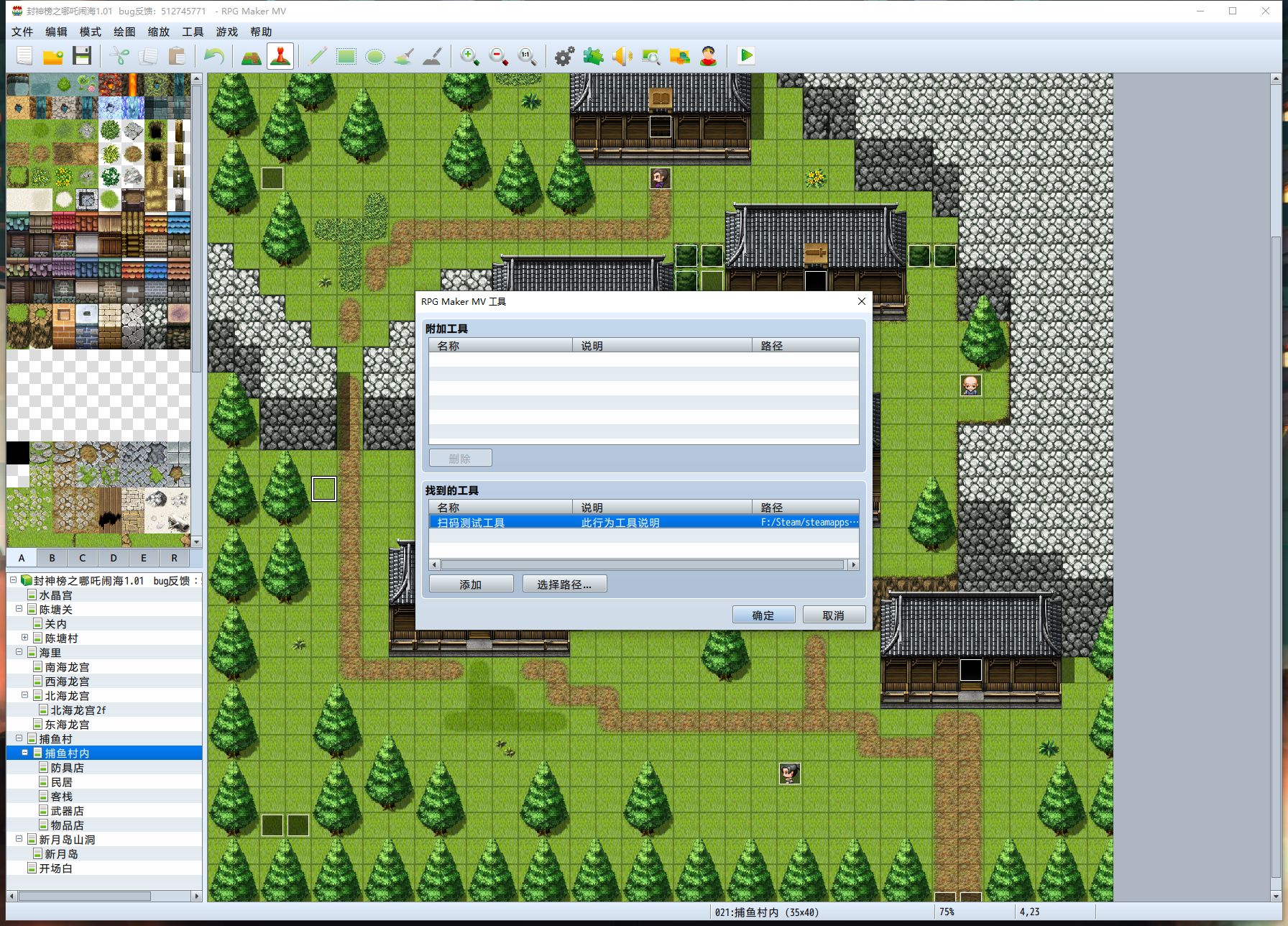Select the 东海龙宫 map in tree

tap(67, 724)
